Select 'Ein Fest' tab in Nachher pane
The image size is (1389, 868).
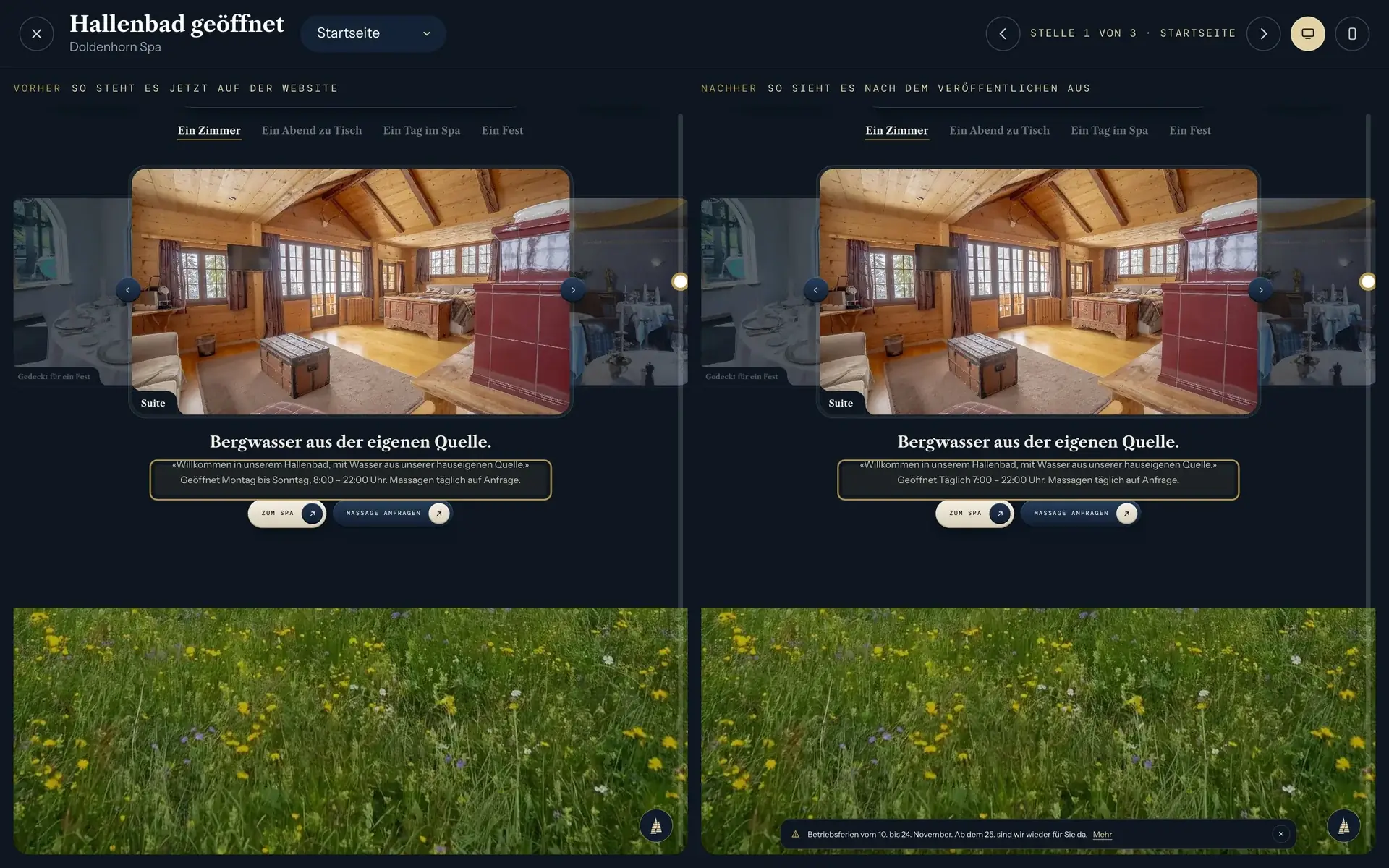(1190, 130)
